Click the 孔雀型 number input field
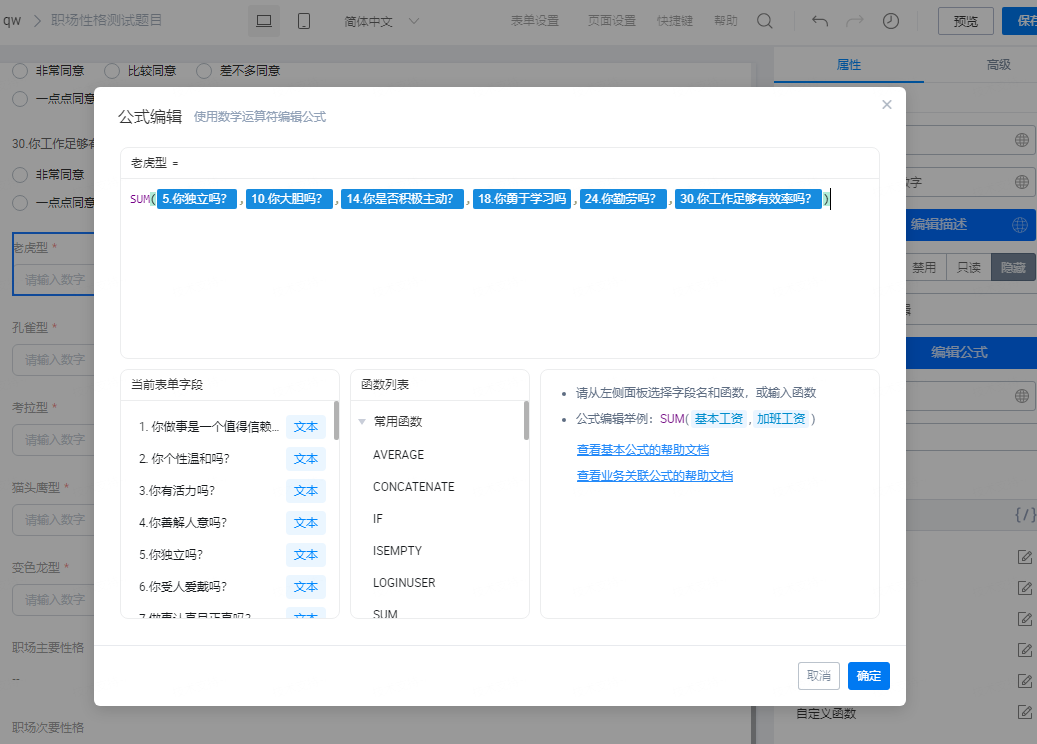This screenshot has height=744, width=1037. (x=53, y=360)
